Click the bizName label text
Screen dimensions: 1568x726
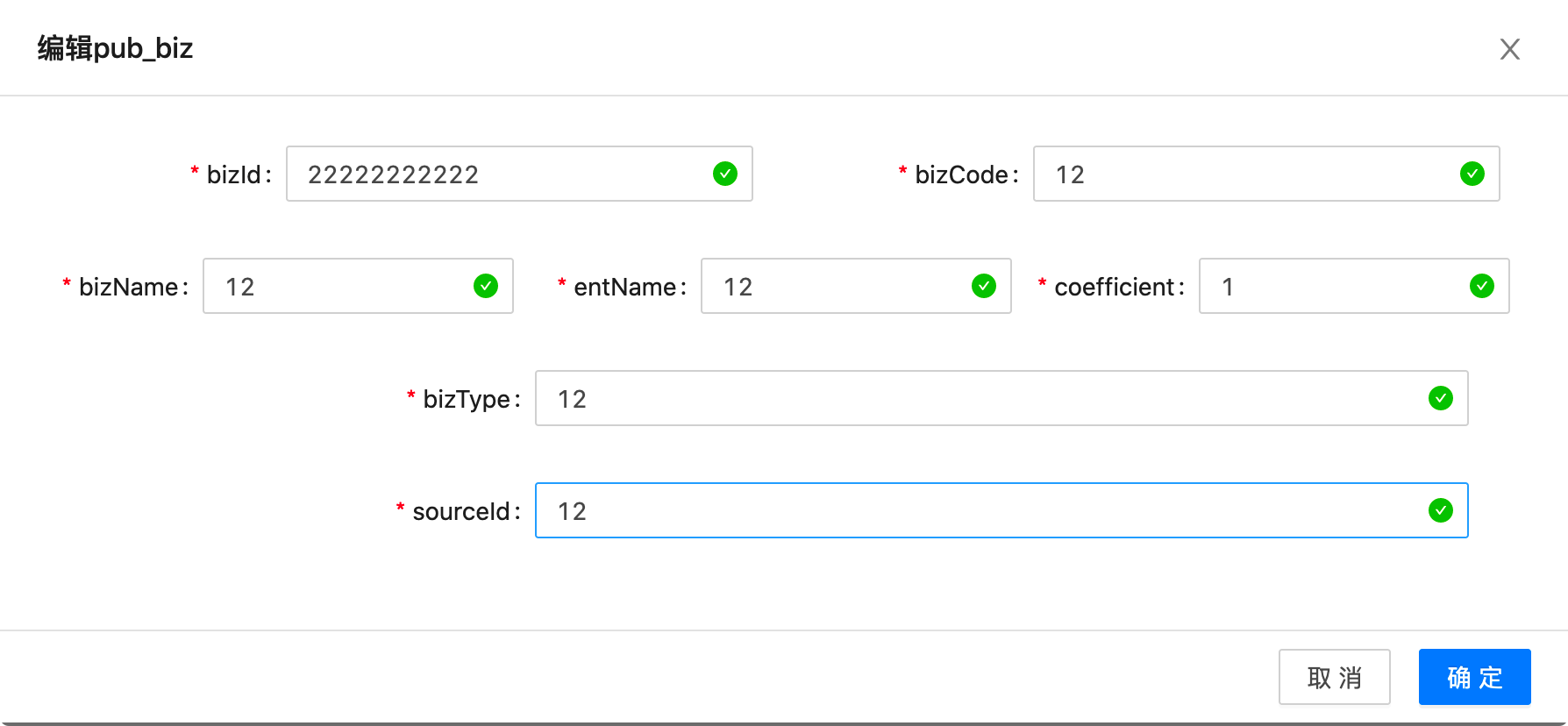tap(129, 287)
